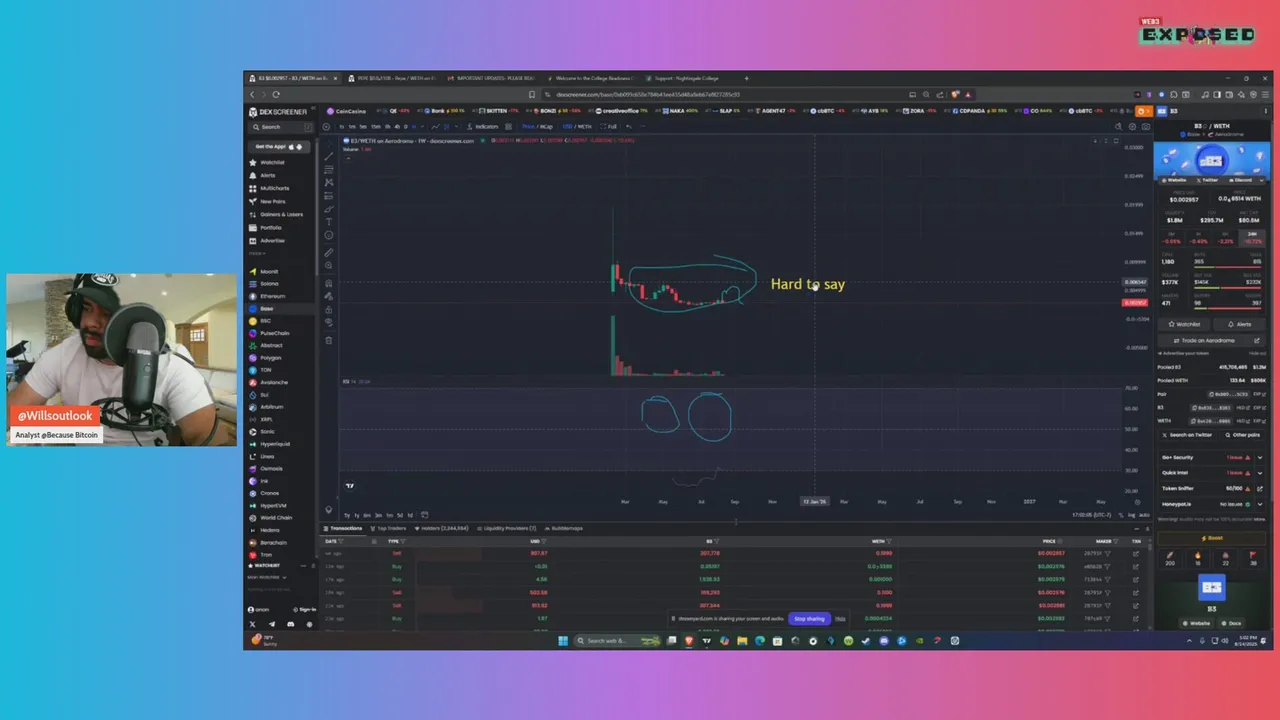This screenshot has width=1280, height=720.
Task: Click the Boost button
Action: [x=1211, y=538]
